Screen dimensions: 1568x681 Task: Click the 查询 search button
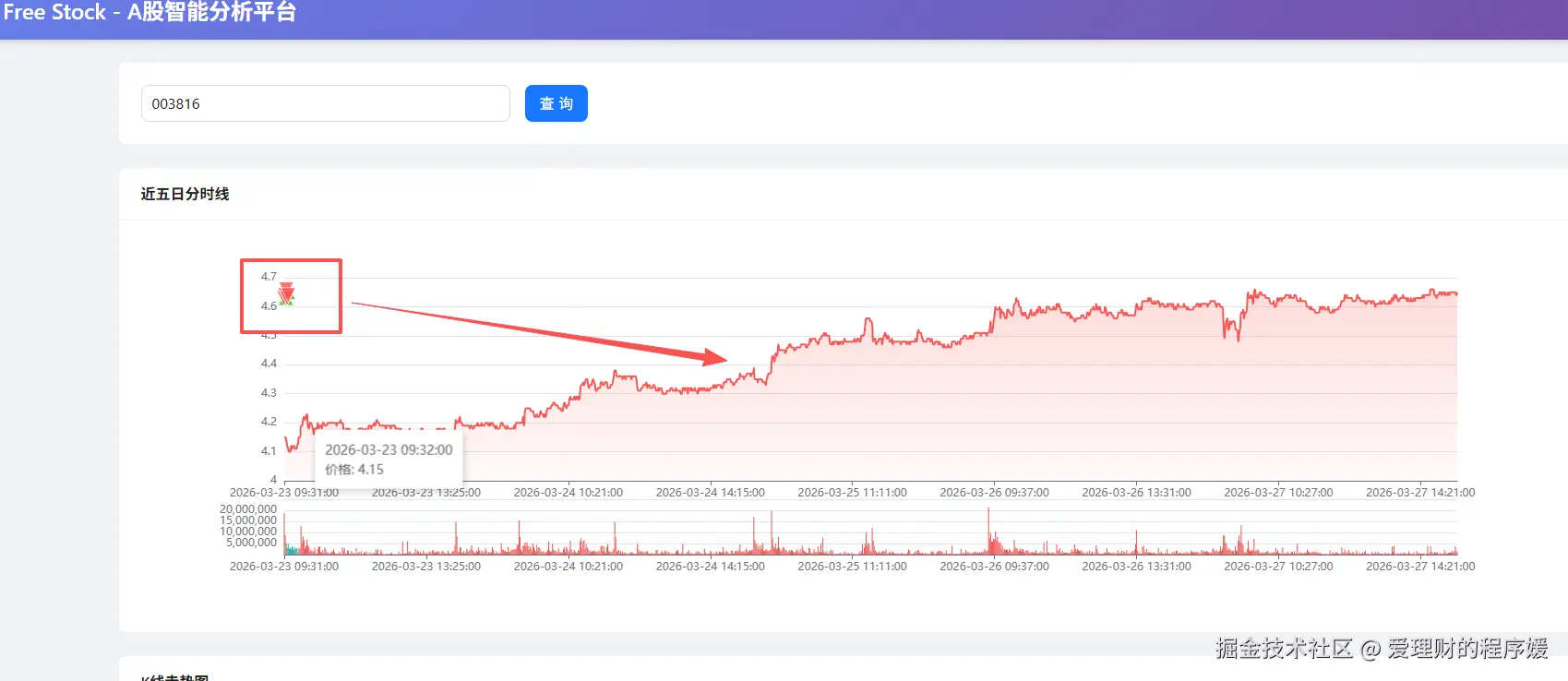pos(556,103)
